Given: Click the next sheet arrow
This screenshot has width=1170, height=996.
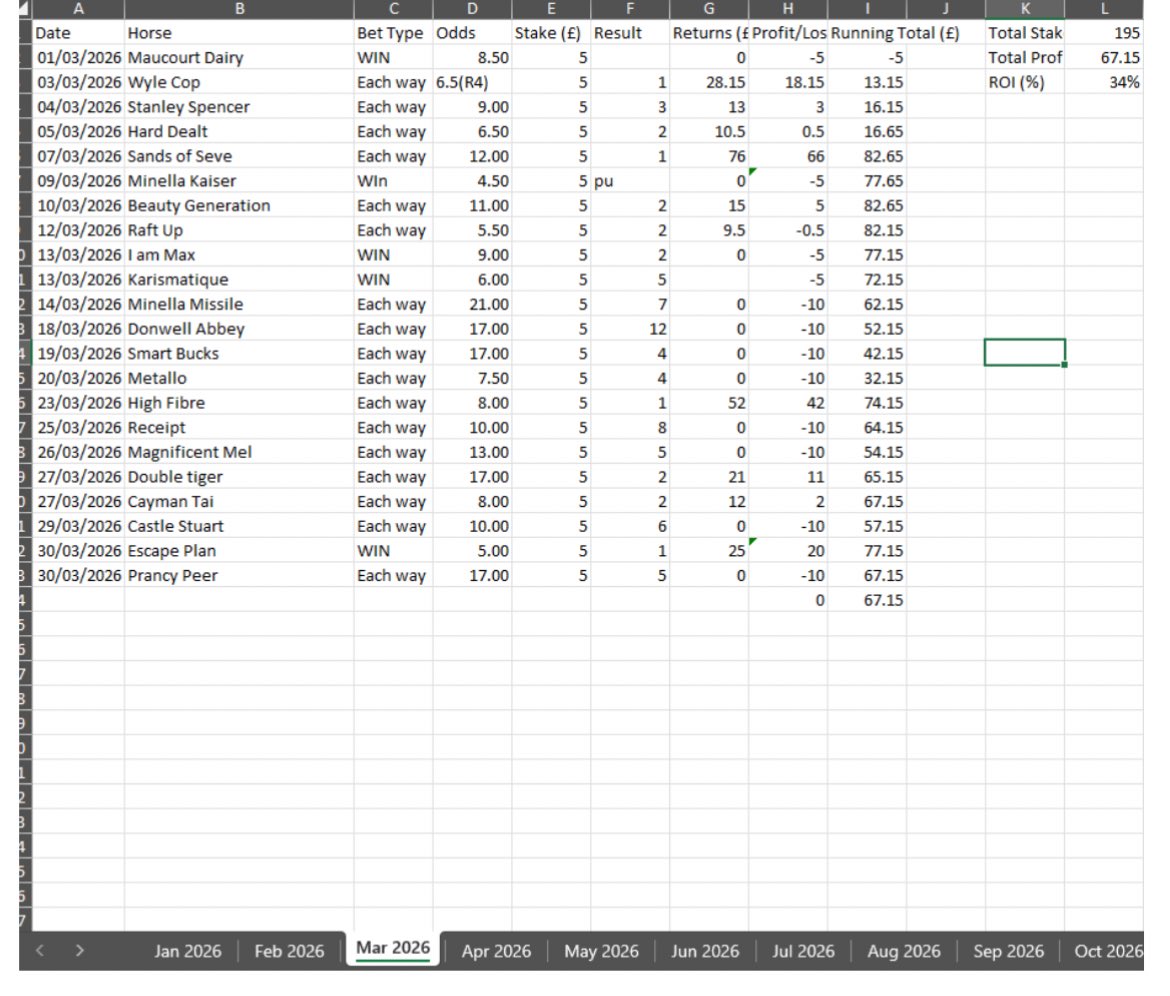Looking at the screenshot, I should [x=79, y=950].
